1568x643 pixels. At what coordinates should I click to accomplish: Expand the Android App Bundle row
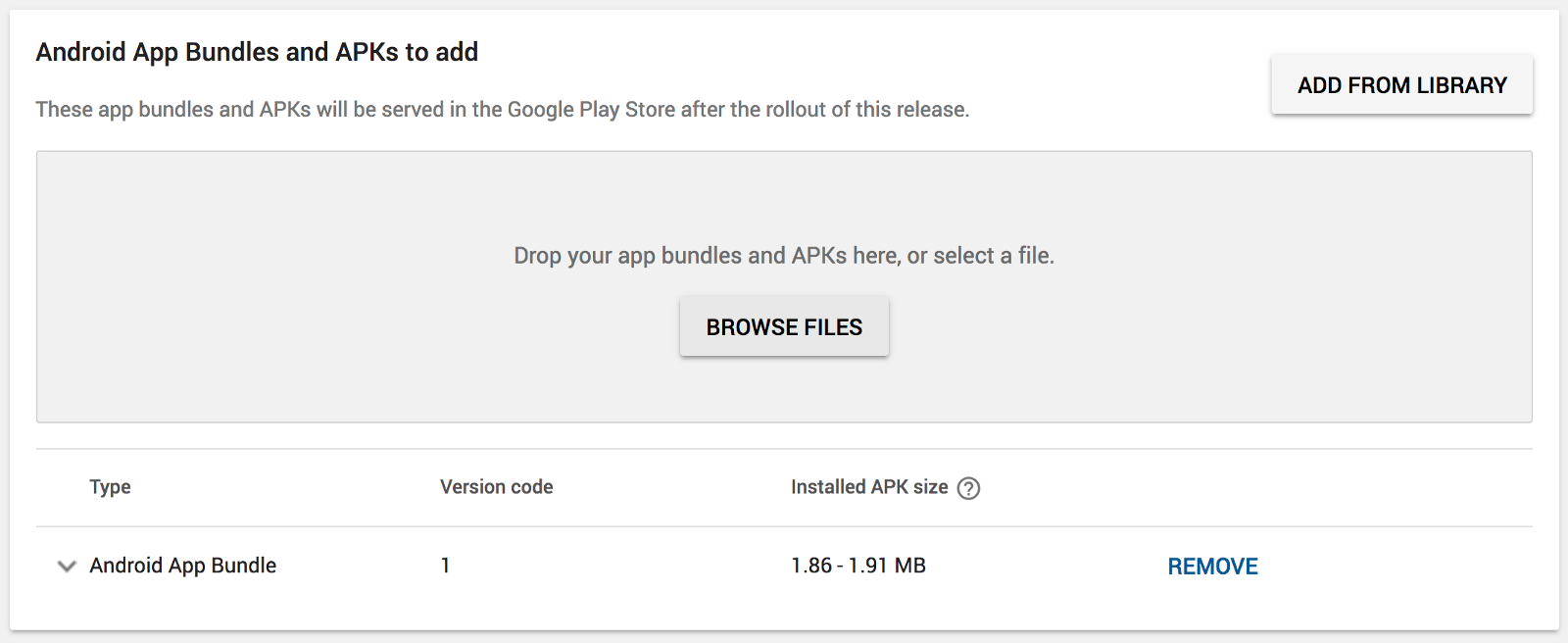click(x=67, y=567)
